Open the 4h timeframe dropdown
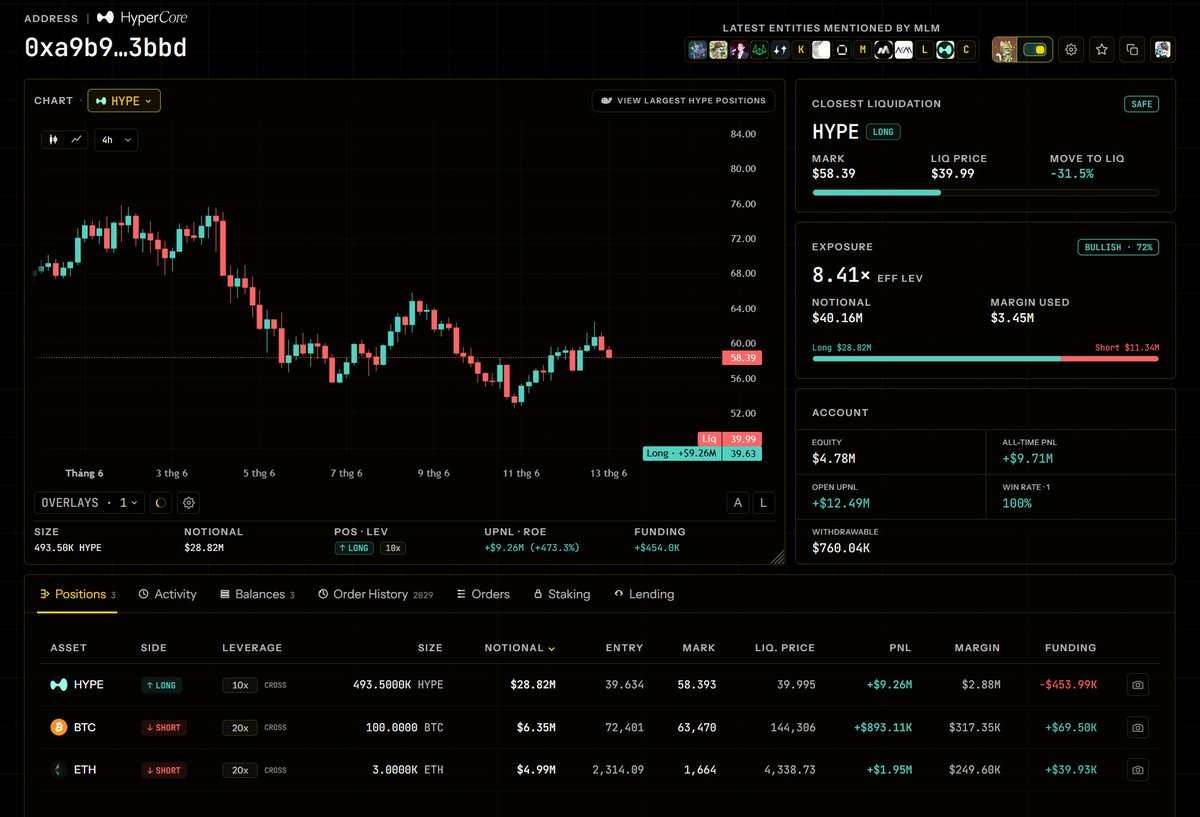 coord(116,140)
